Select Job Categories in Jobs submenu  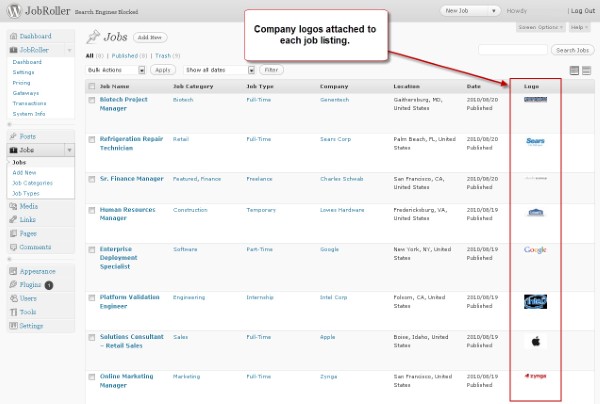point(32,183)
